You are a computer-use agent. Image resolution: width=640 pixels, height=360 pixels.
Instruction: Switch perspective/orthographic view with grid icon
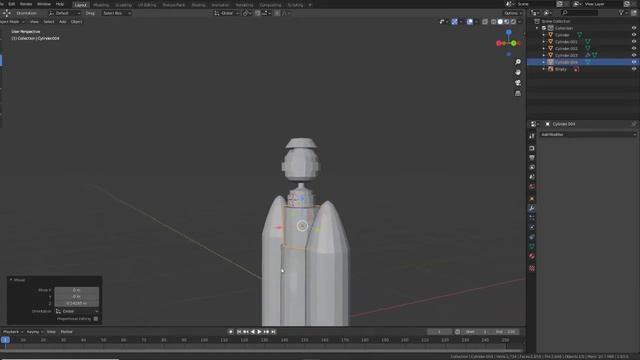[x=518, y=93]
